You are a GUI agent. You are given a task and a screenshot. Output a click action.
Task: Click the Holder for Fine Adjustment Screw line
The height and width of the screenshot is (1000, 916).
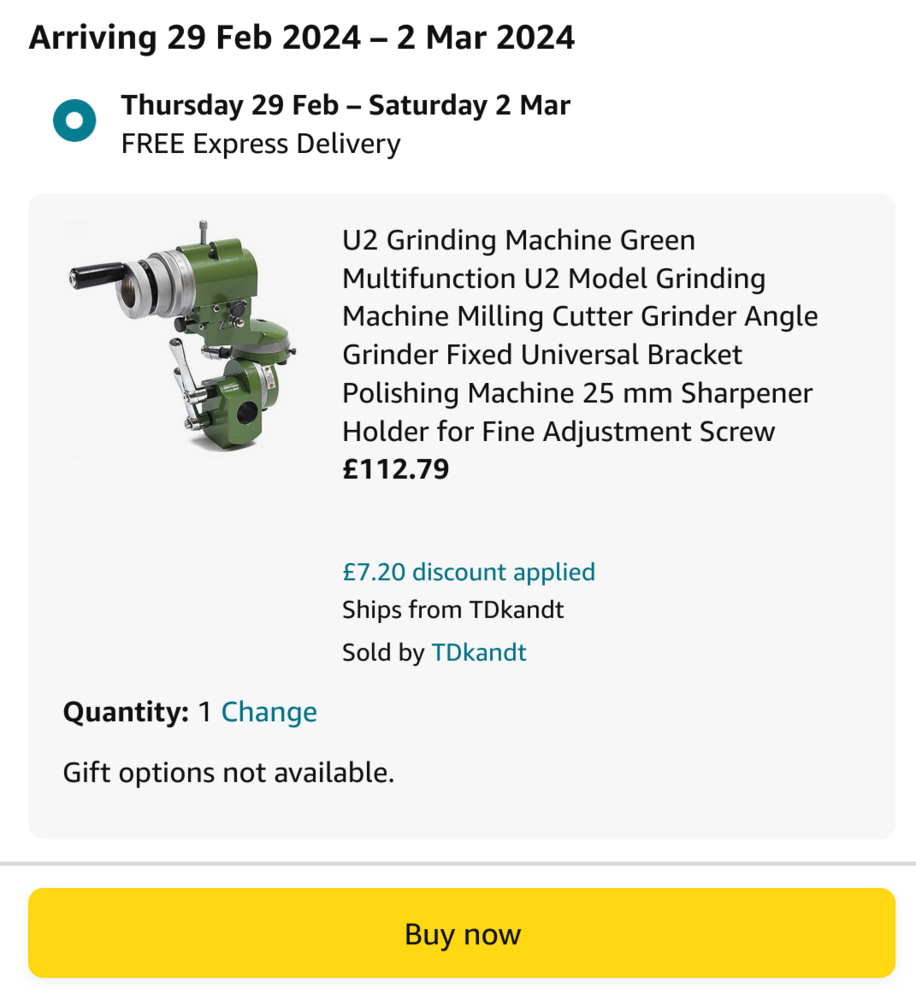pyautogui.click(x=558, y=431)
